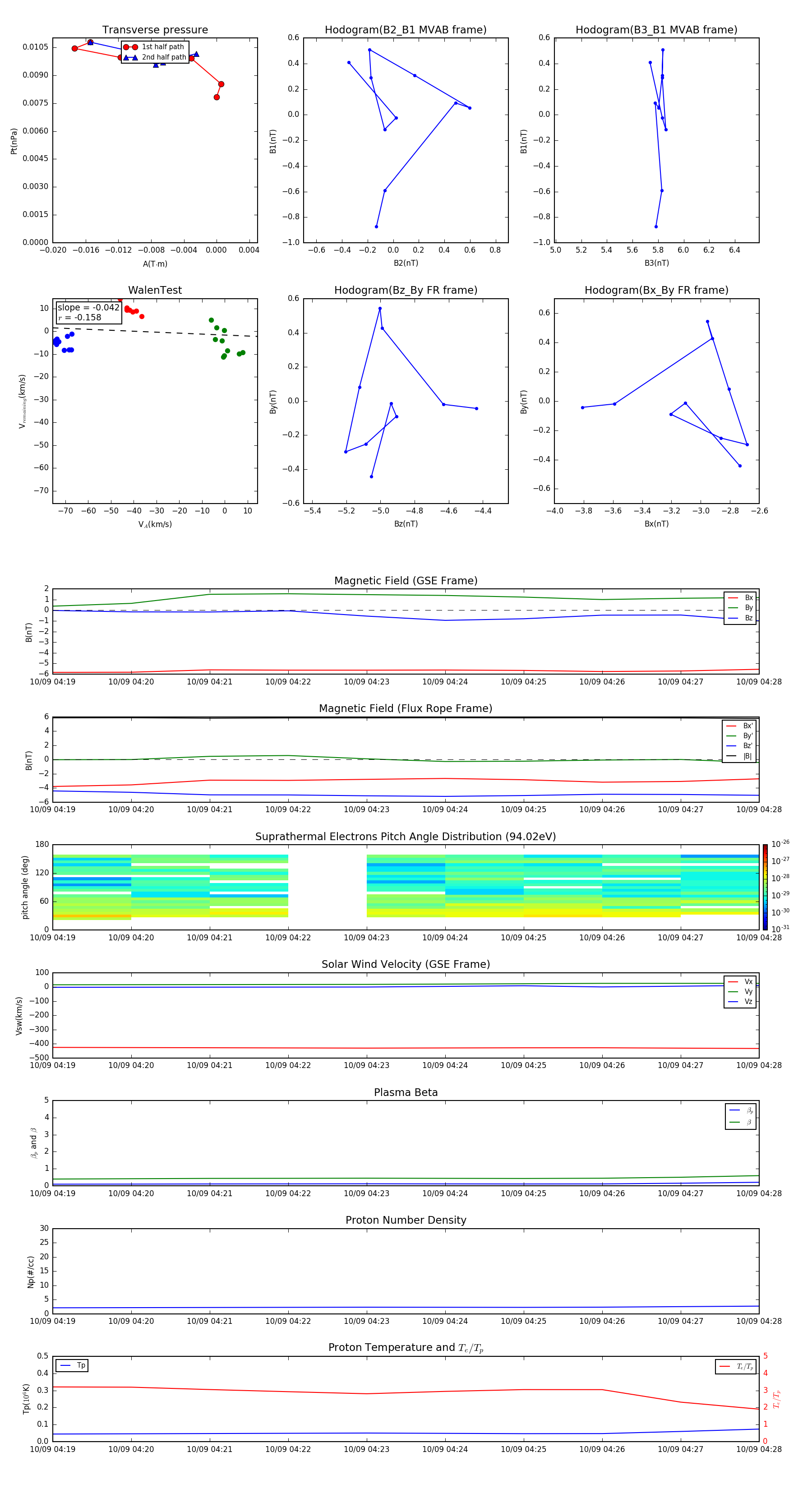
Task: Click the "B2(nT)" x-axis label
Action: click(x=406, y=263)
